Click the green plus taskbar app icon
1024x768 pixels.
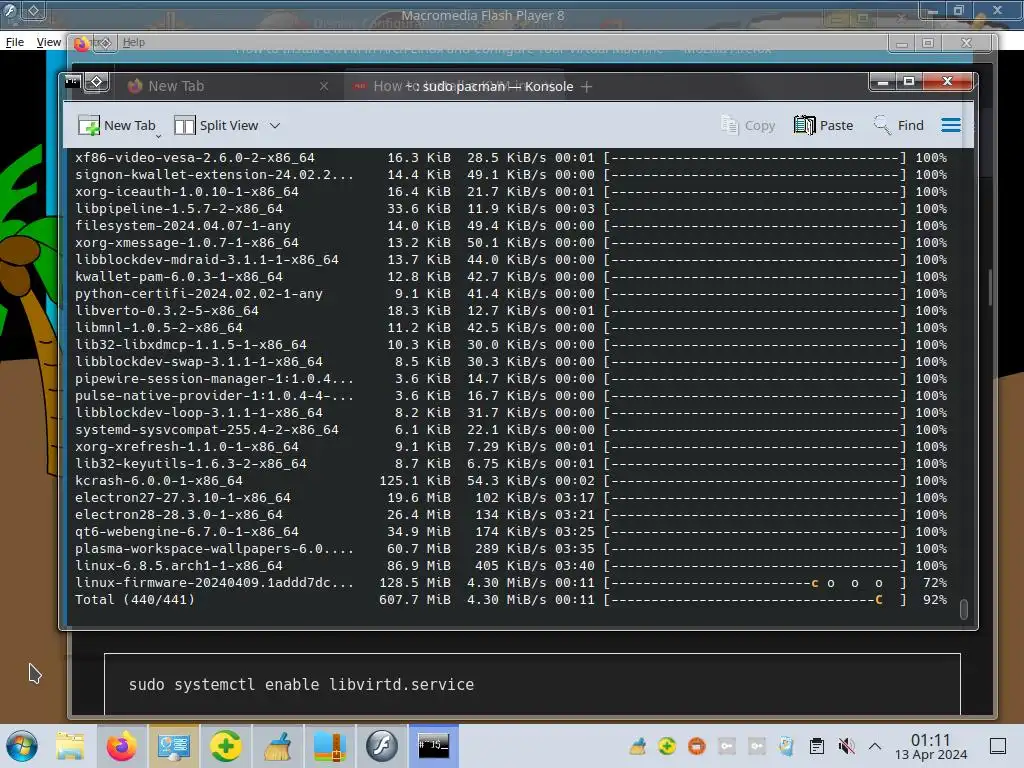225,746
